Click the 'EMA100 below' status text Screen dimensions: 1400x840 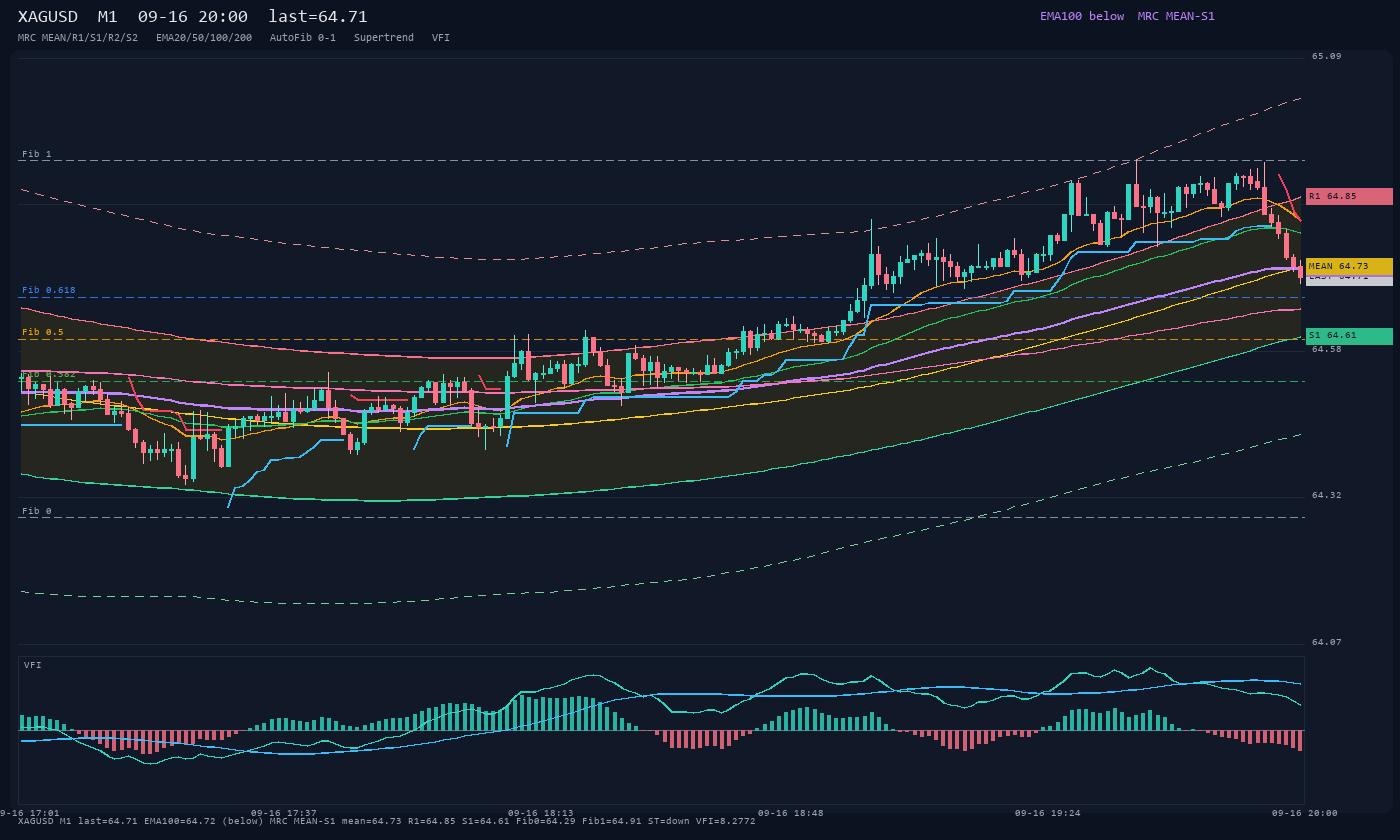coord(1082,16)
